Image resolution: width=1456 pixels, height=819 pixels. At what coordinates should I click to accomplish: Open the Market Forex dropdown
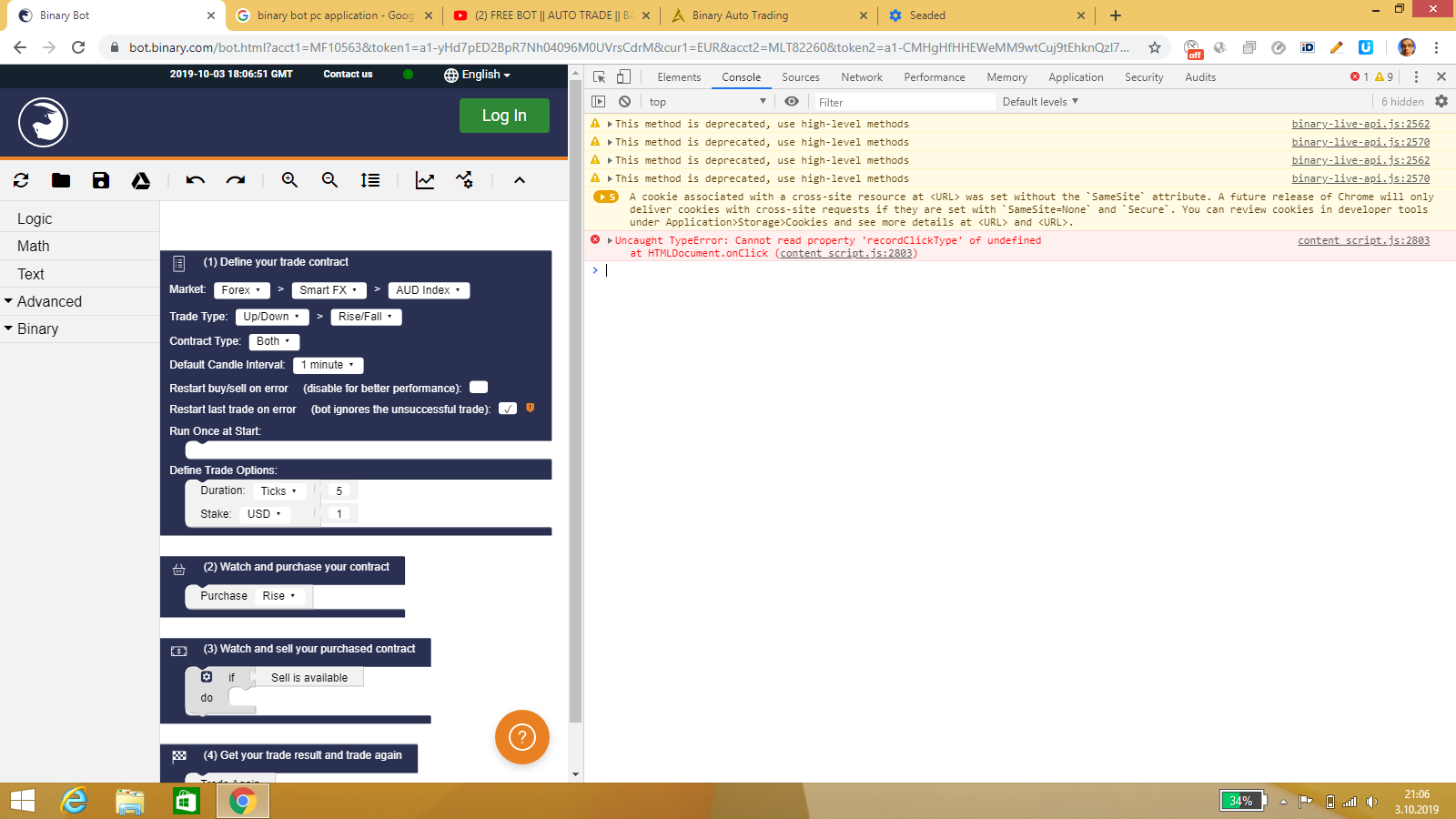(241, 290)
